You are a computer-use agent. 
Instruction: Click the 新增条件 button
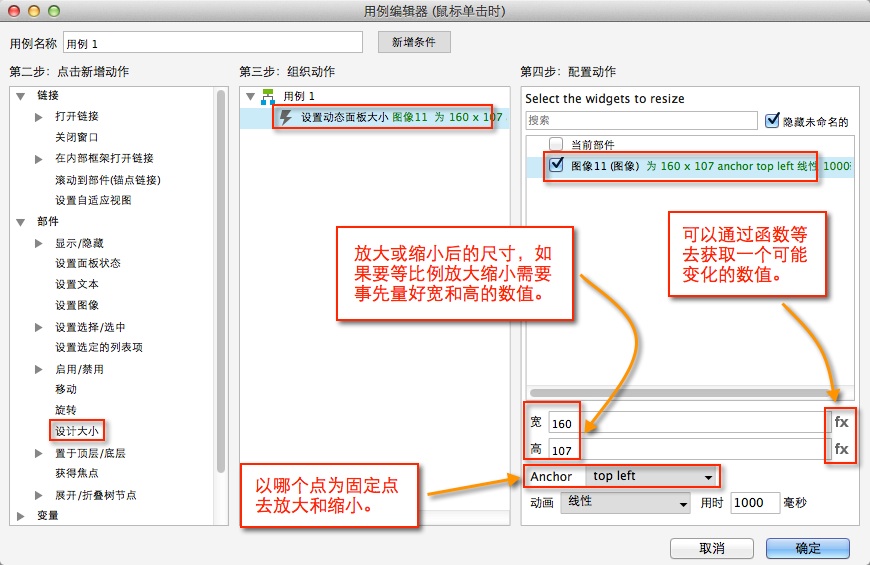[414, 42]
